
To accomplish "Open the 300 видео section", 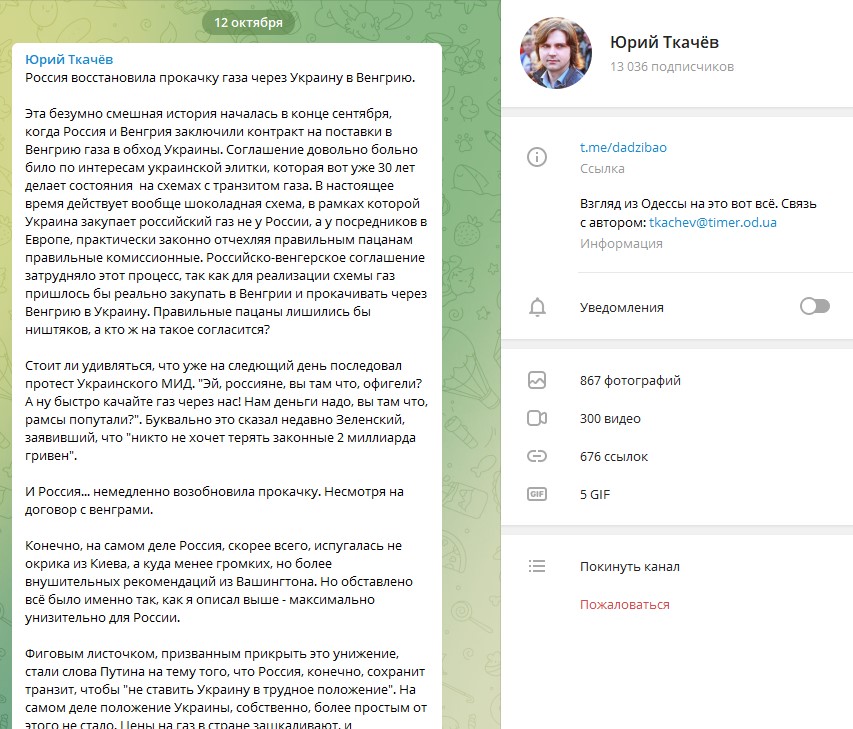I will (610, 418).
